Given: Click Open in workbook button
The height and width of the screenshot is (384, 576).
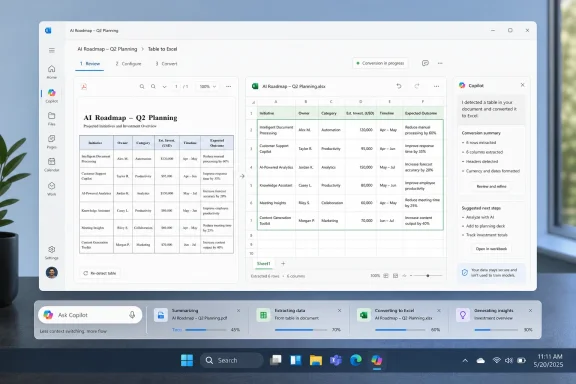Looking at the screenshot, I should (x=491, y=249).
